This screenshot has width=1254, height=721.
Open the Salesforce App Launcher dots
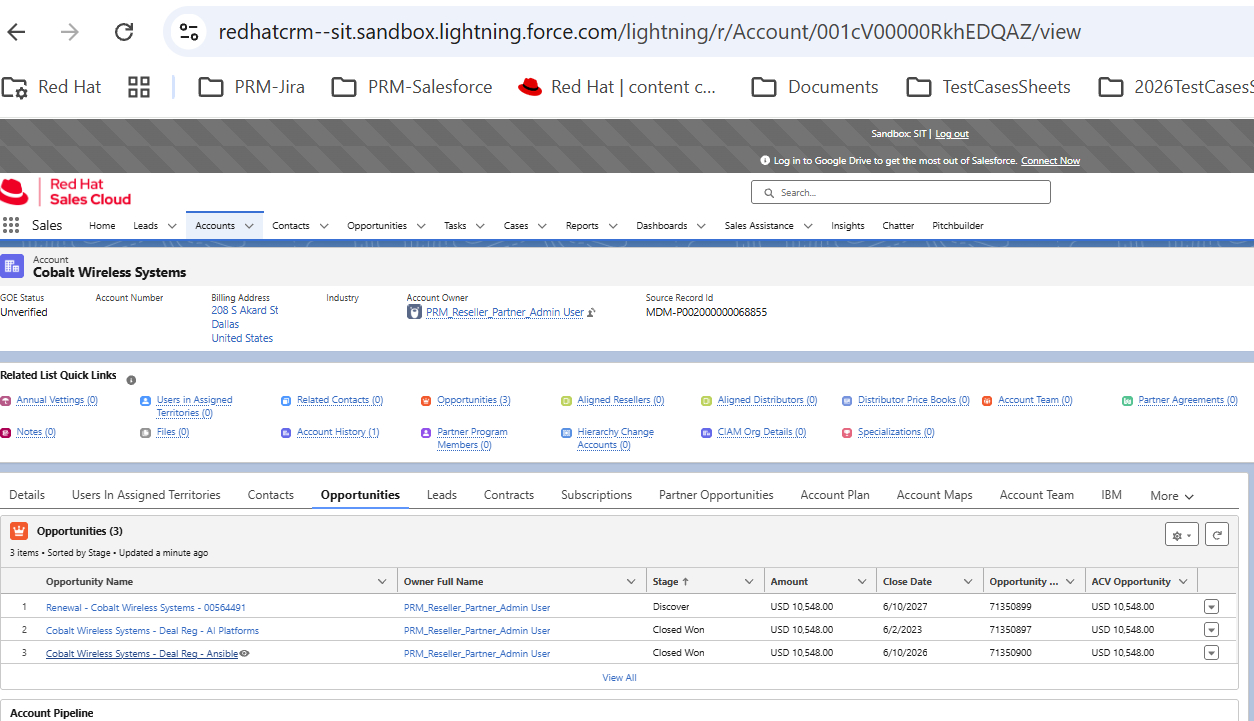(x=11, y=225)
